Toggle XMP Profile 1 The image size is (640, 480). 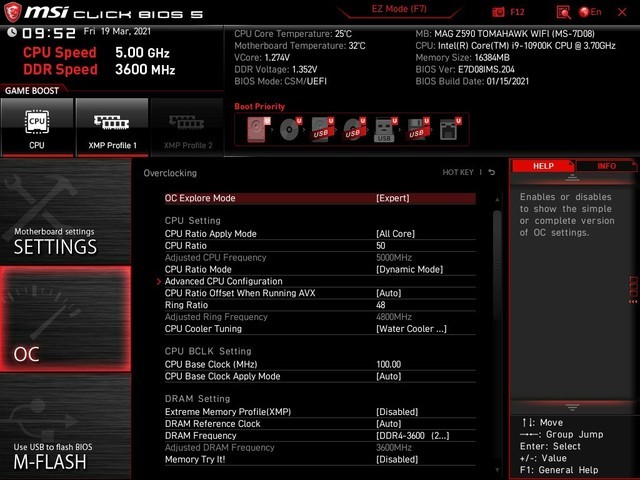(112, 127)
